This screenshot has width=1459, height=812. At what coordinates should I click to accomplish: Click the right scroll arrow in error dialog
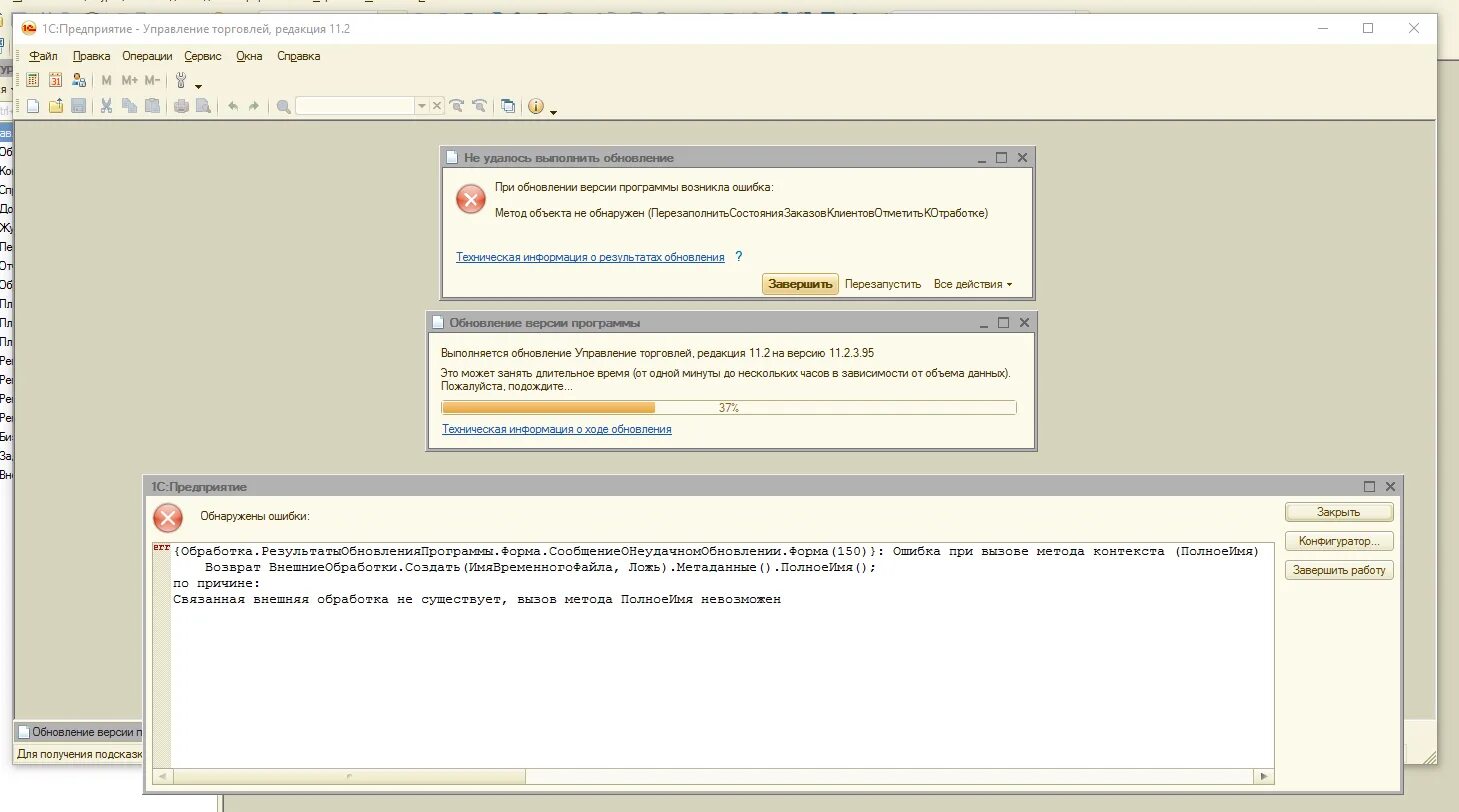tap(1265, 776)
